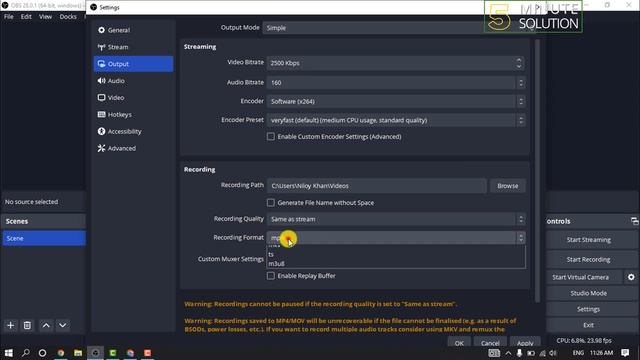Open the Edit menu in OBS
The width and height of the screenshot is (640, 360).
(x=26, y=17)
